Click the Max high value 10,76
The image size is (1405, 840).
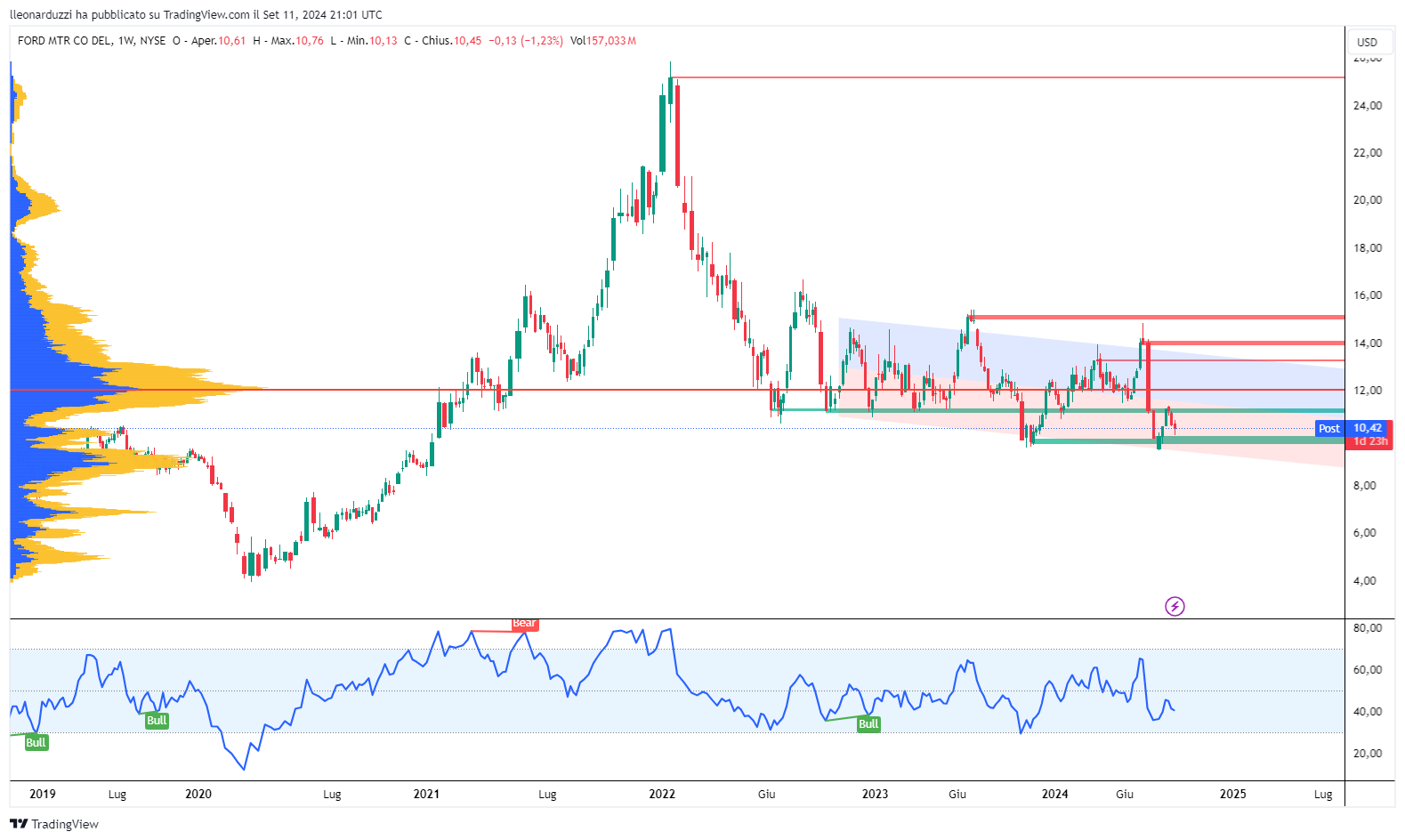point(310,41)
